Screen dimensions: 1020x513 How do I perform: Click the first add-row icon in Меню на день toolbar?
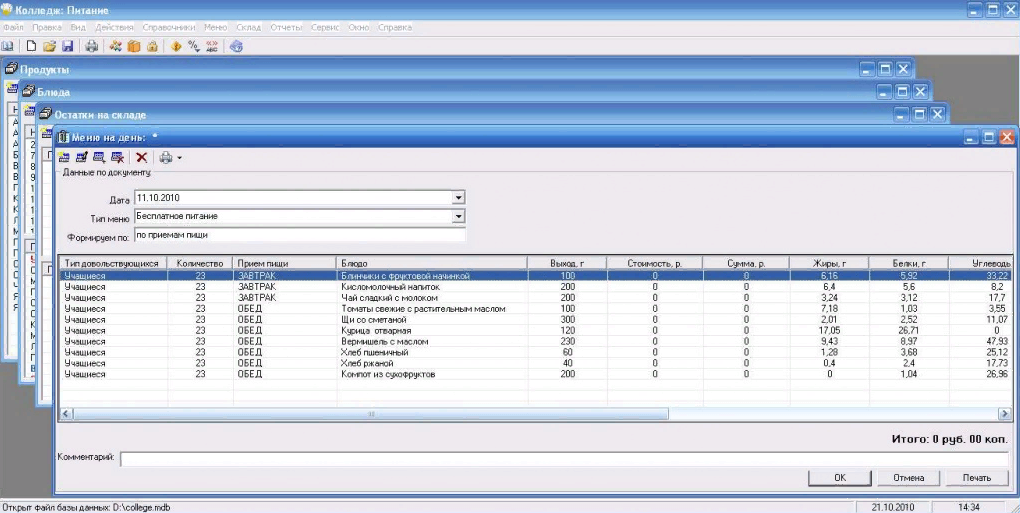pos(65,157)
